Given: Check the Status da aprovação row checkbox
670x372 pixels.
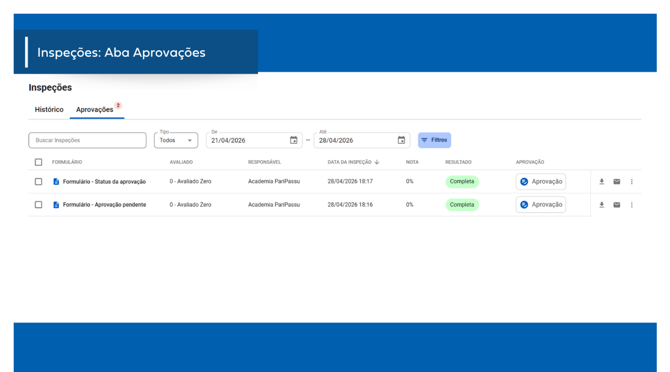Looking at the screenshot, I should tap(38, 182).
